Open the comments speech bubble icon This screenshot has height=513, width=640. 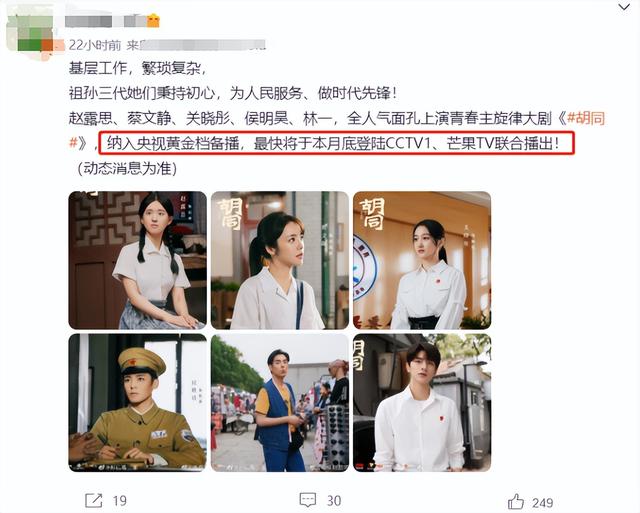tap(307, 500)
